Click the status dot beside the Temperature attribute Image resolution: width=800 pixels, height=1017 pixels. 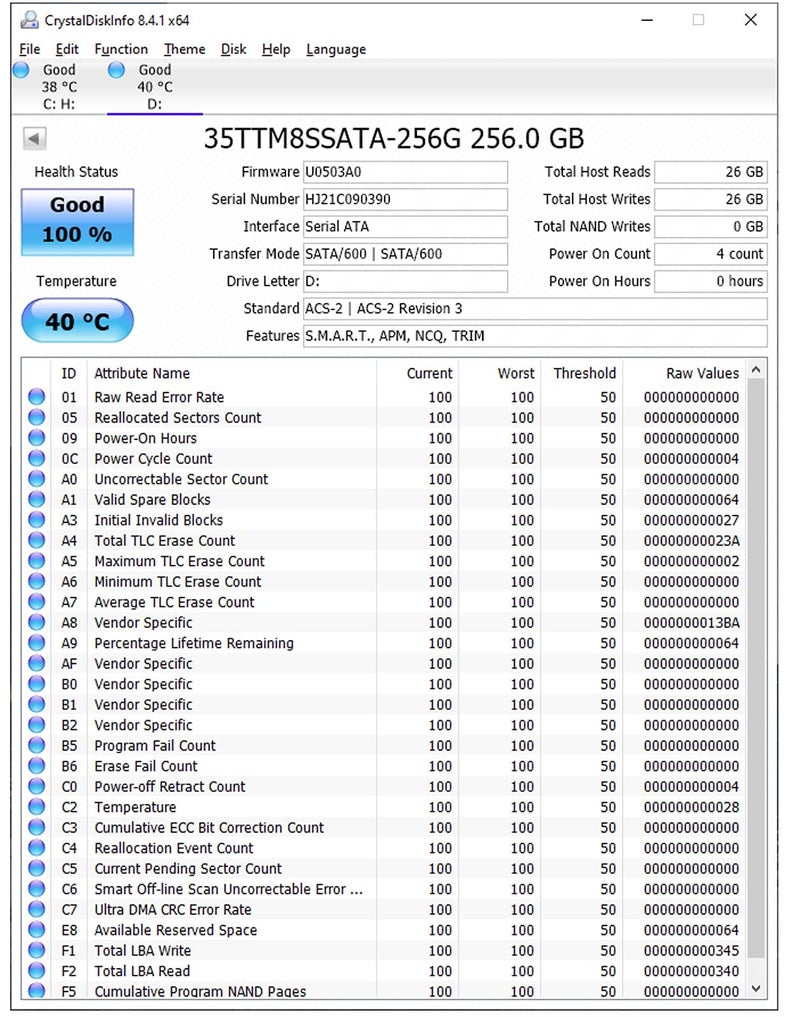[x=37, y=807]
